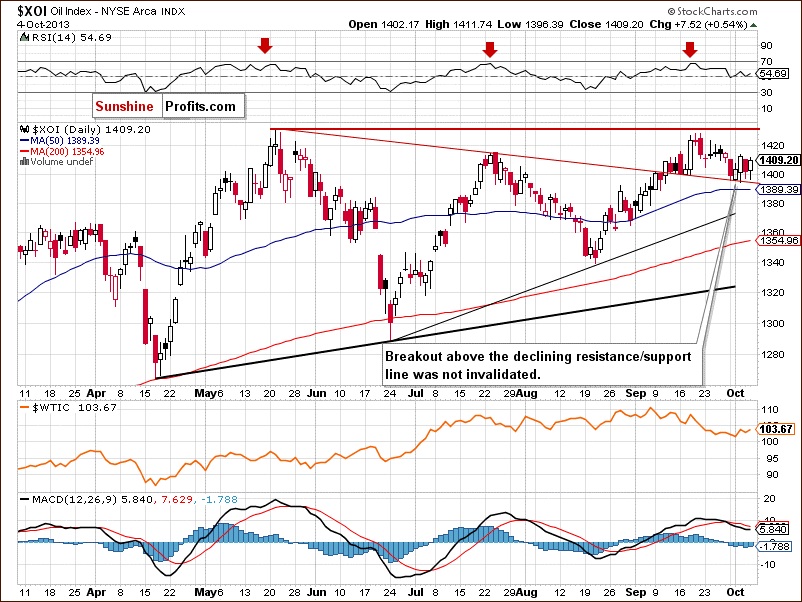Click the Low 1396.39 value
Image resolution: width=802 pixels, height=602 pixels.
point(530,24)
